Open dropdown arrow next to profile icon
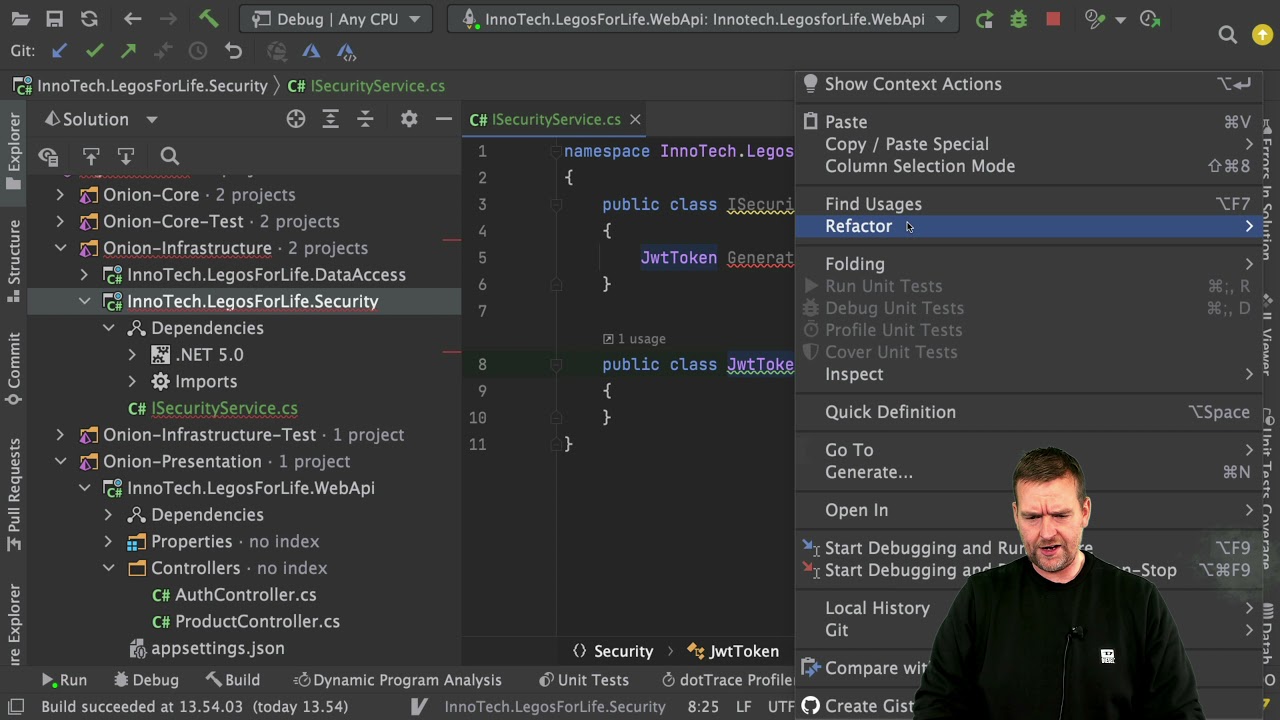This screenshot has height=720, width=1280. pos(1120,19)
